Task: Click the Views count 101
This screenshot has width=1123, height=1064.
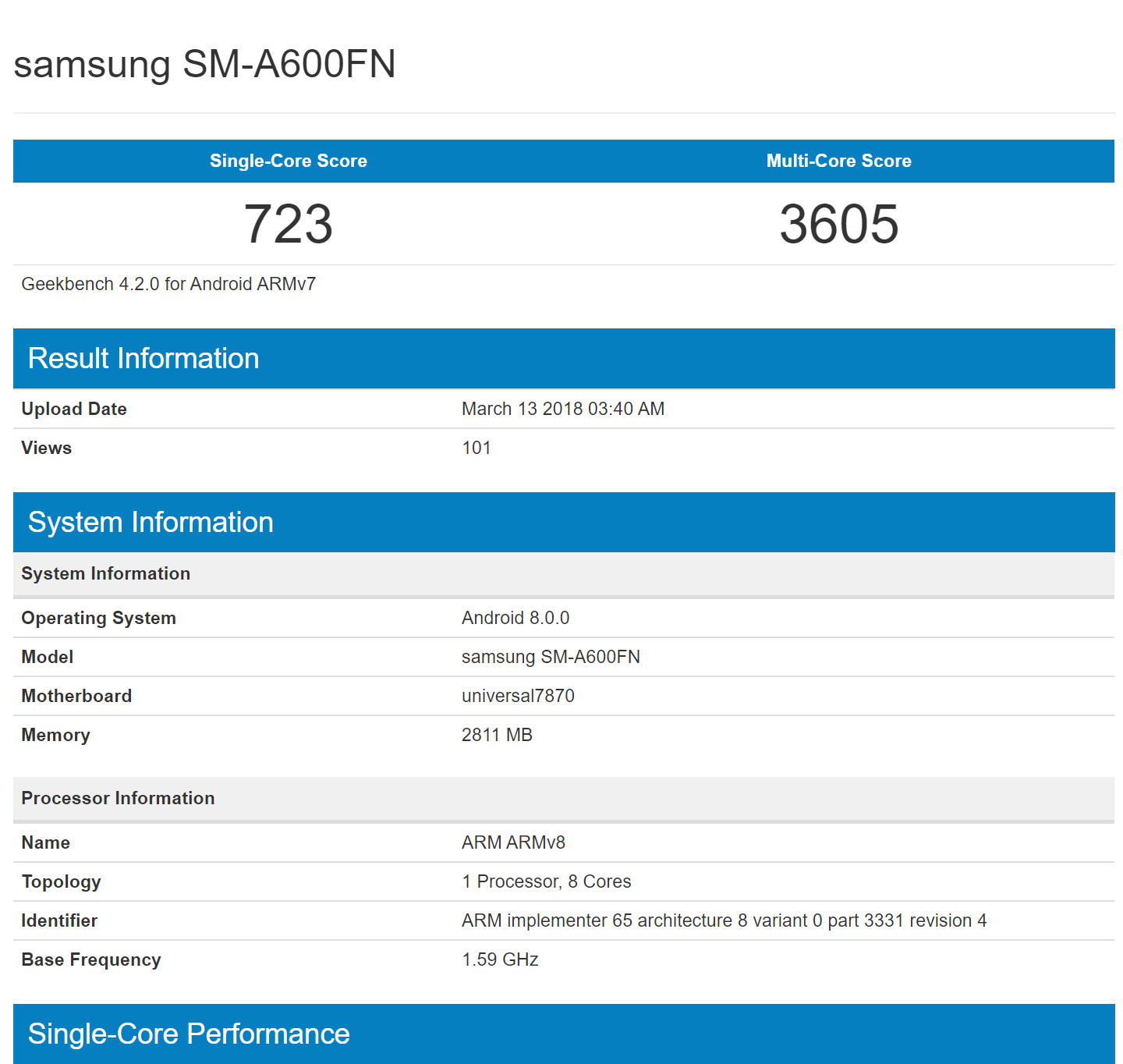Action: pyautogui.click(x=476, y=448)
